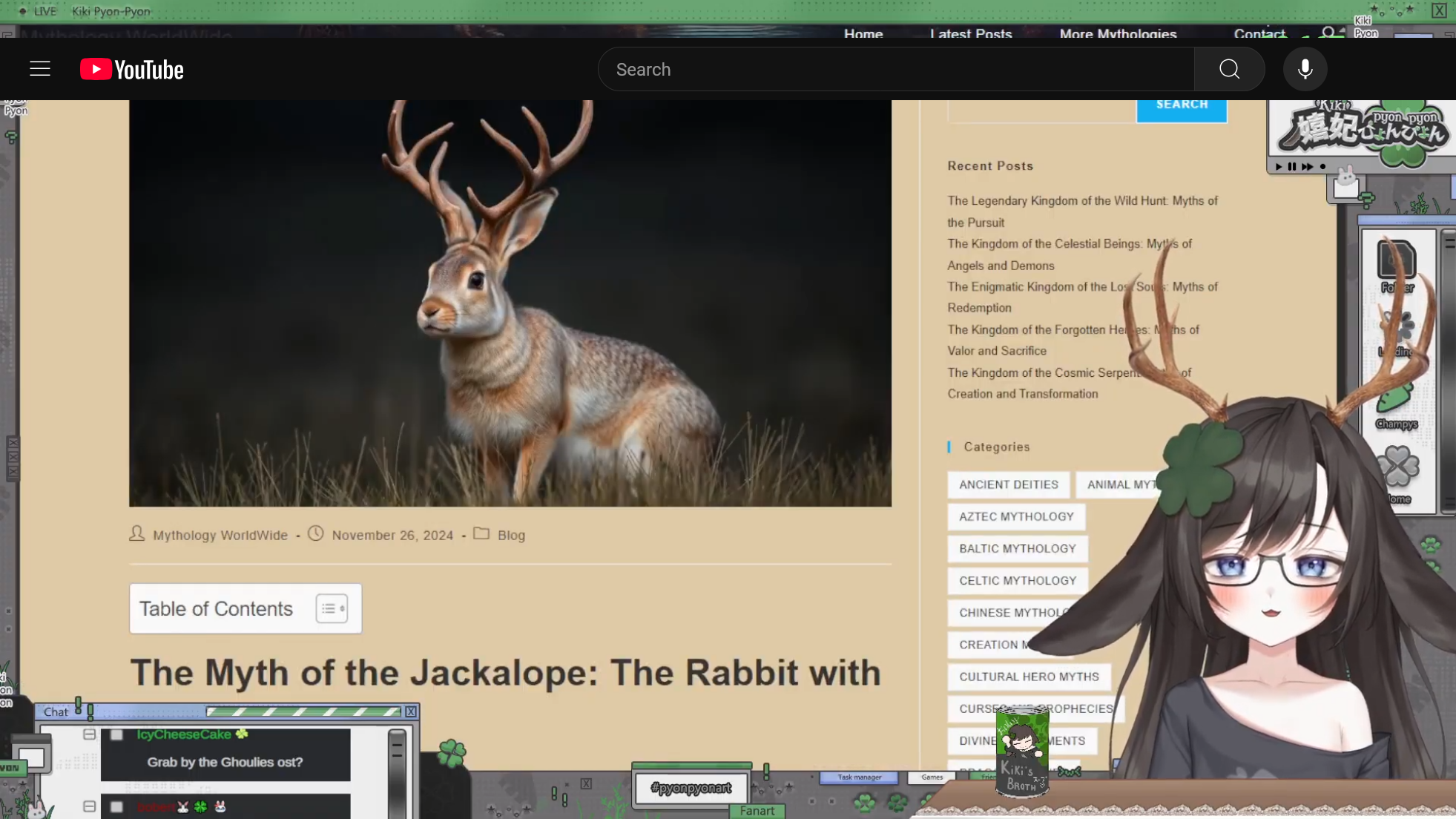Viewport: 1456px width, 819px height.
Task: Tick the checkbox beside IcyCheeseCake's message
Action: point(116,734)
